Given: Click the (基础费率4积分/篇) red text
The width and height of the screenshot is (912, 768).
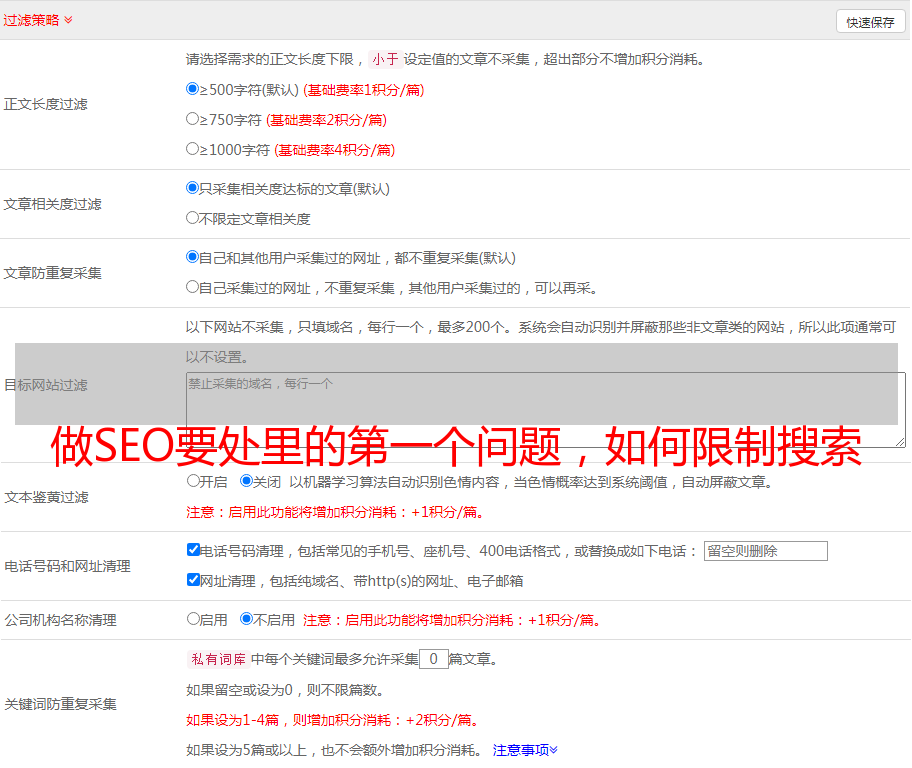Looking at the screenshot, I should pos(335,150).
